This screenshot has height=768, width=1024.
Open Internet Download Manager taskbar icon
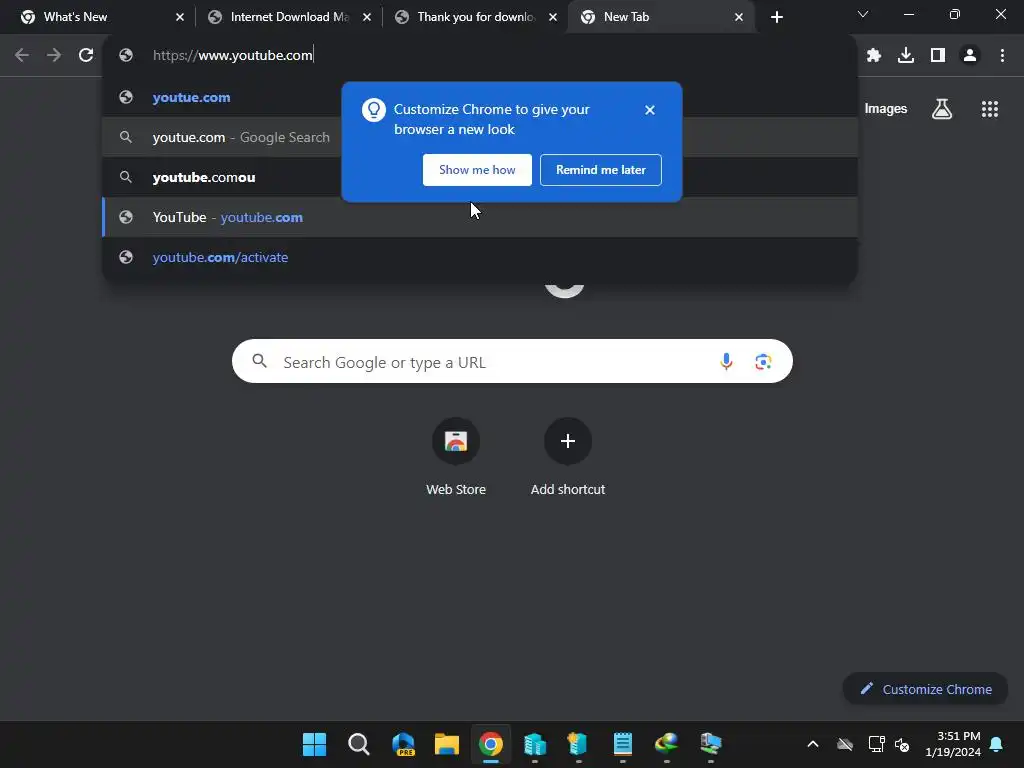coord(666,743)
